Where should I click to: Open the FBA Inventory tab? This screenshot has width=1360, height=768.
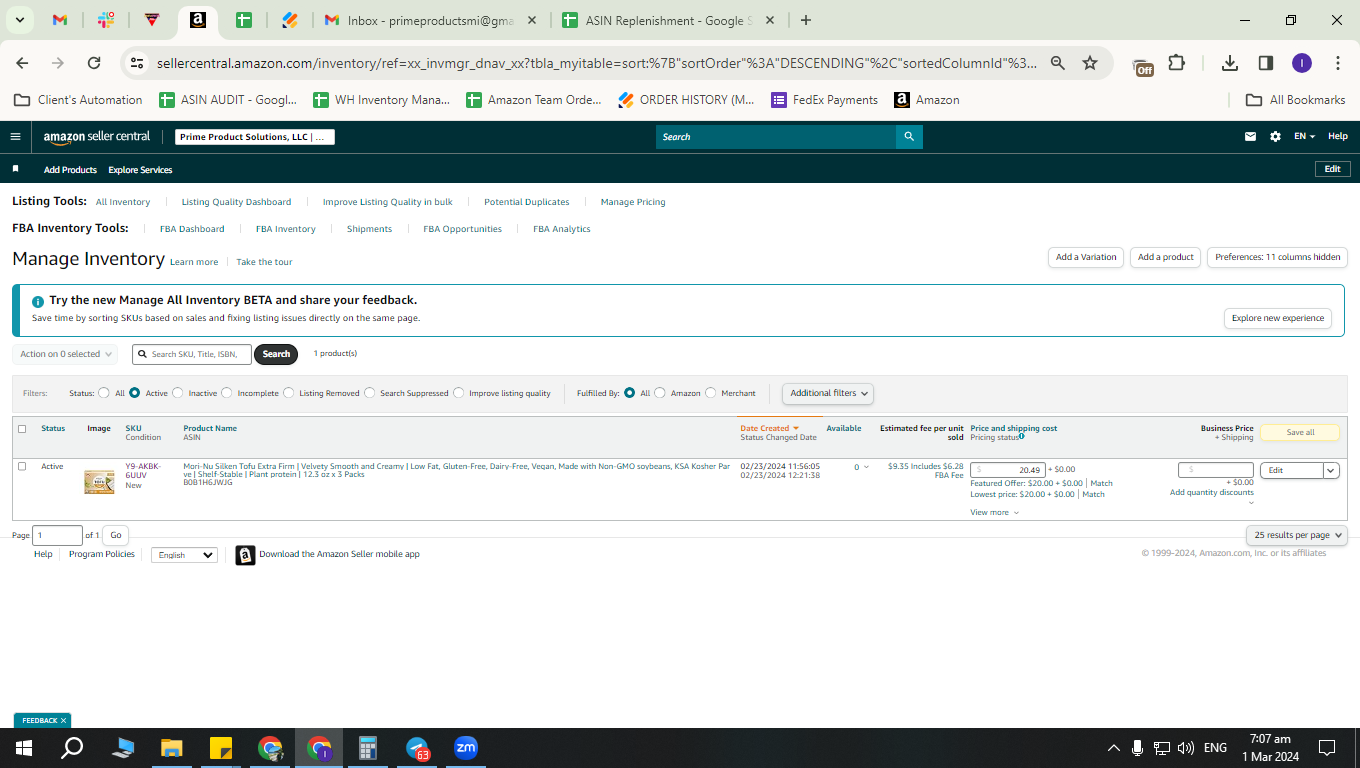[286, 229]
